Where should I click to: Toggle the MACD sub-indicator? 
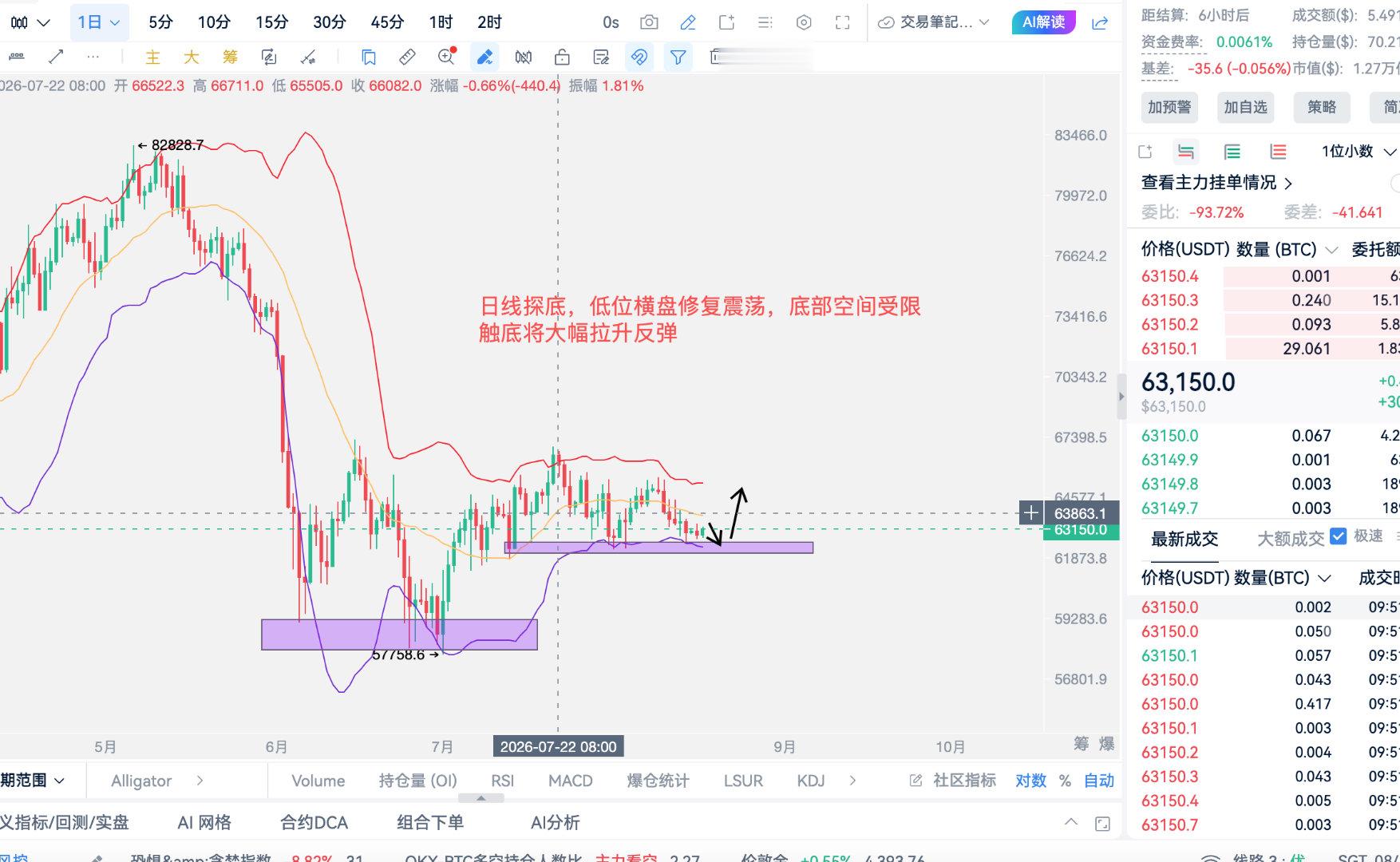click(x=570, y=781)
